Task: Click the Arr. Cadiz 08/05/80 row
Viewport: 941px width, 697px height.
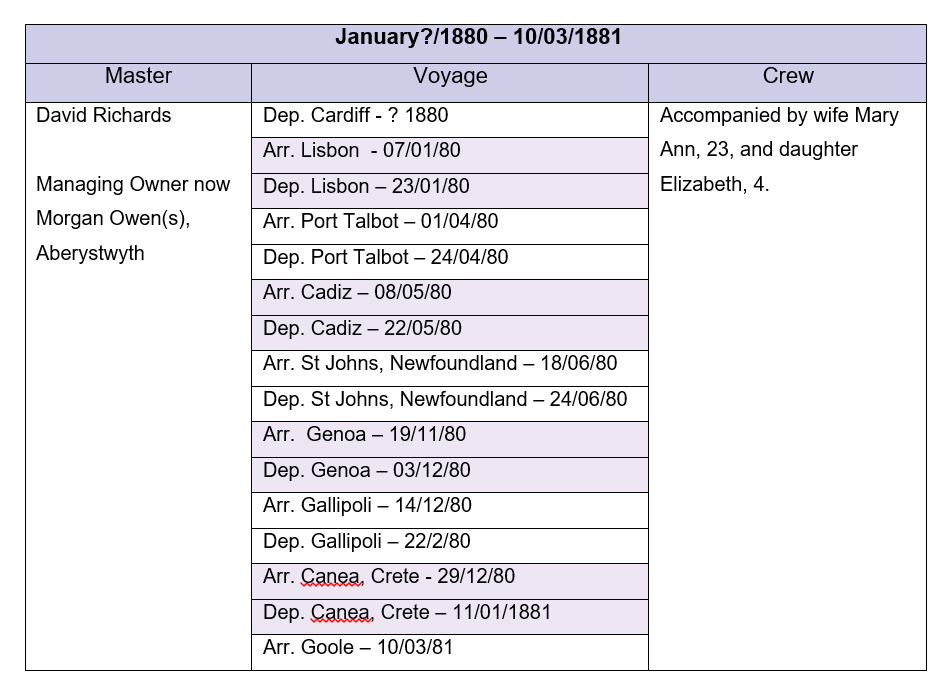Action: click(x=357, y=293)
